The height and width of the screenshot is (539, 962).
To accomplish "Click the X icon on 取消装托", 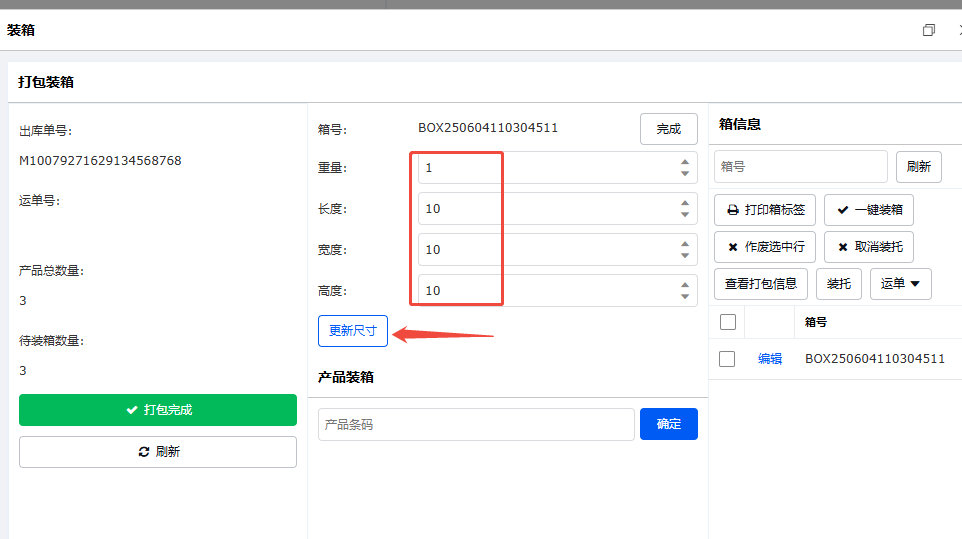I will click(x=843, y=247).
